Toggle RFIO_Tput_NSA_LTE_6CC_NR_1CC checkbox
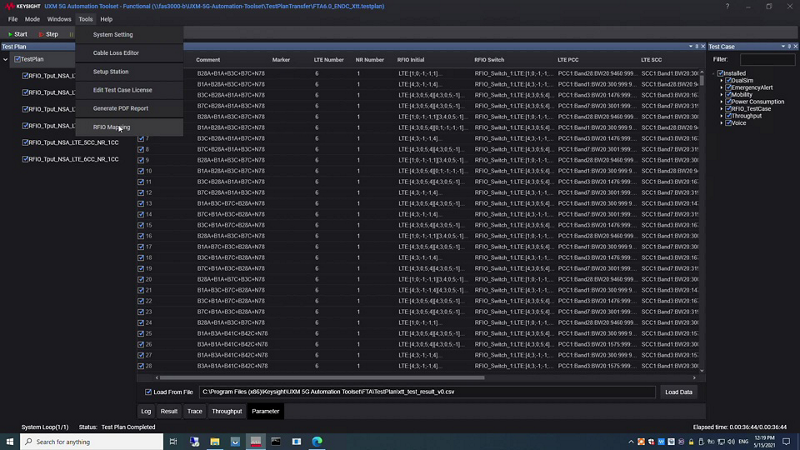 click(25, 159)
